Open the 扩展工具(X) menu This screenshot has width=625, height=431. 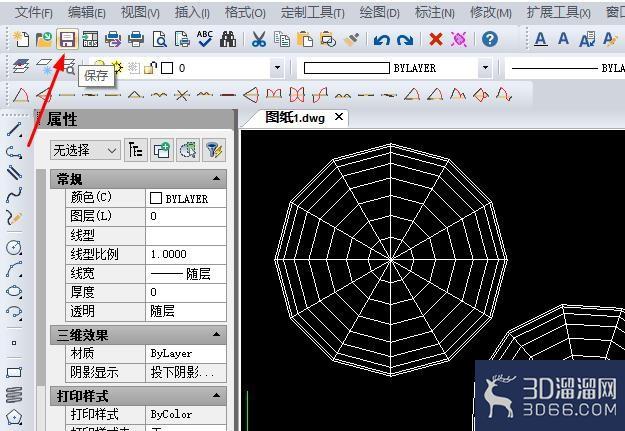pyautogui.click(x=558, y=13)
